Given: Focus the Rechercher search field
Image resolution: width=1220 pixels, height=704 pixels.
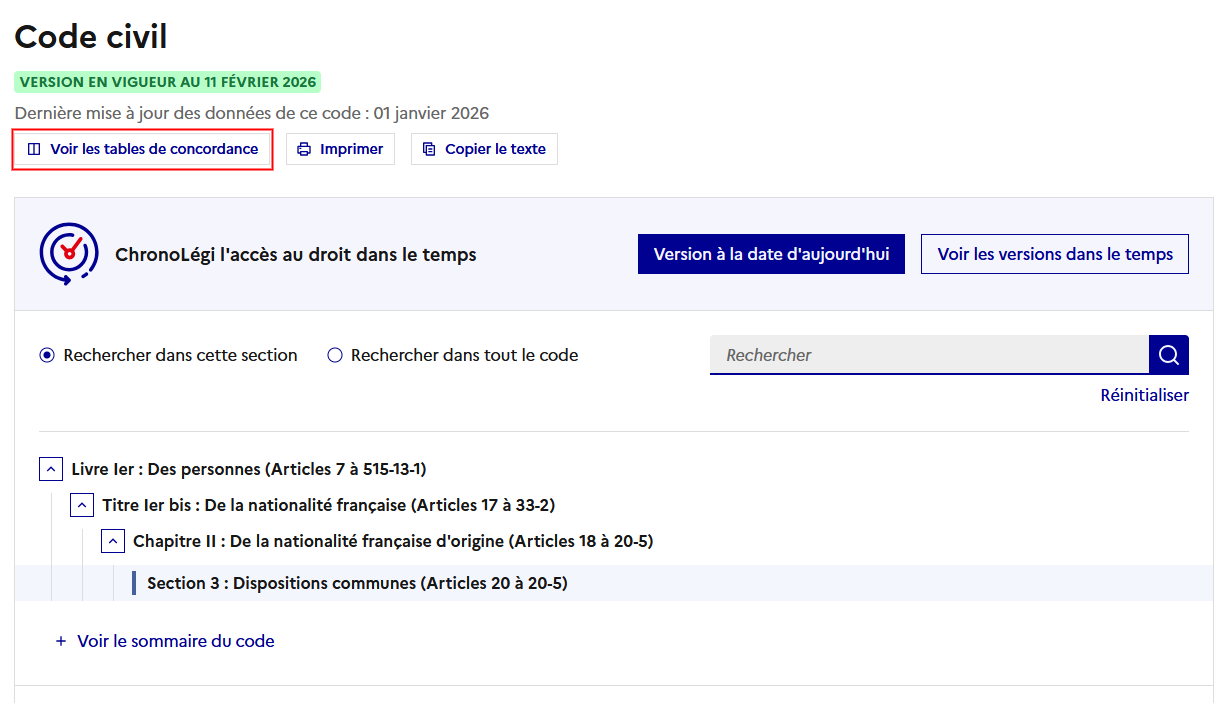Looking at the screenshot, I should pos(929,355).
